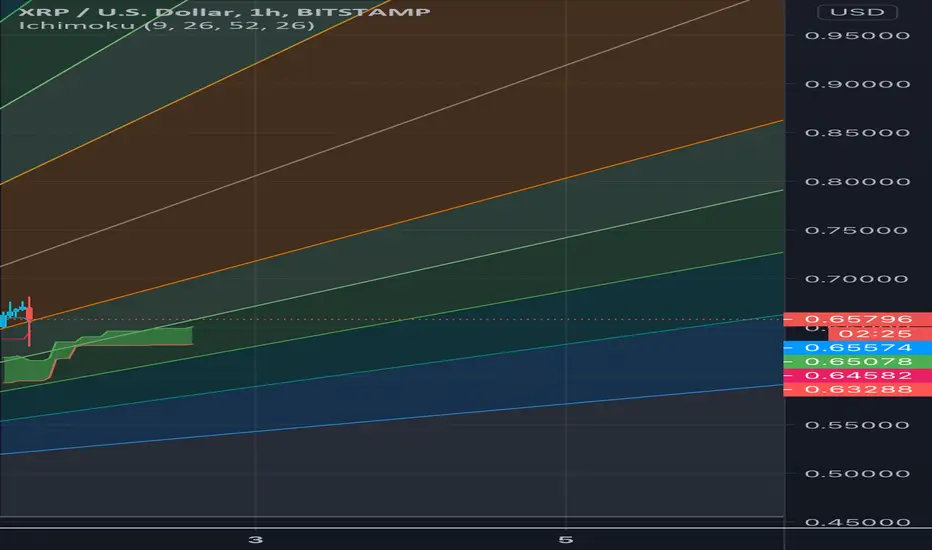Screen dimensions: 932x550
Task: Select the pink 0.64582 price tag
Action: point(858,375)
